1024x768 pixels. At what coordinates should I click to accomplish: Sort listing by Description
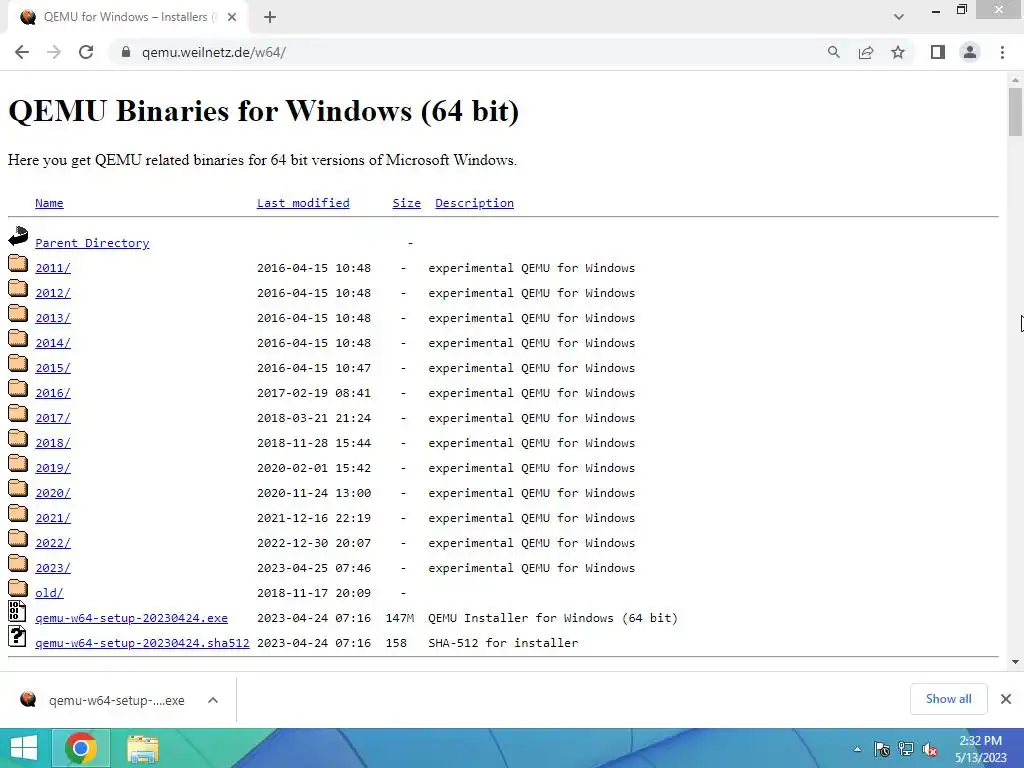pos(474,203)
